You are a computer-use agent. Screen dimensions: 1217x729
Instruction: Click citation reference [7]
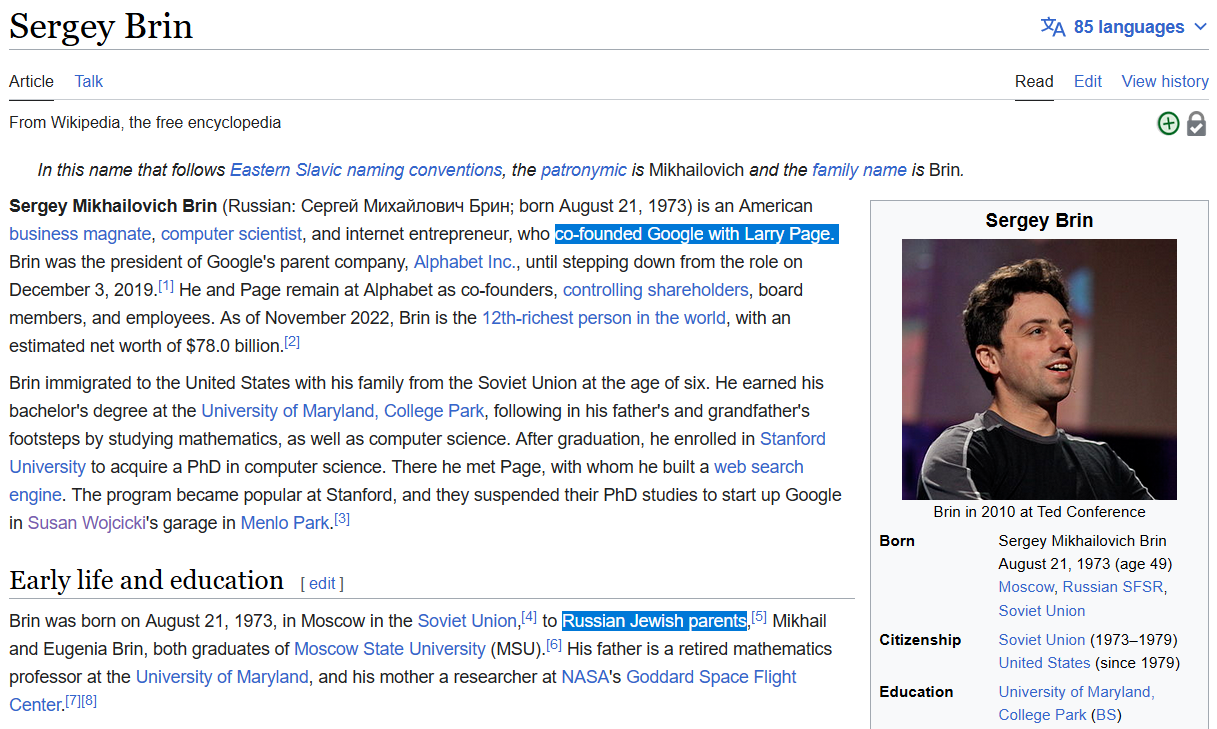point(73,701)
